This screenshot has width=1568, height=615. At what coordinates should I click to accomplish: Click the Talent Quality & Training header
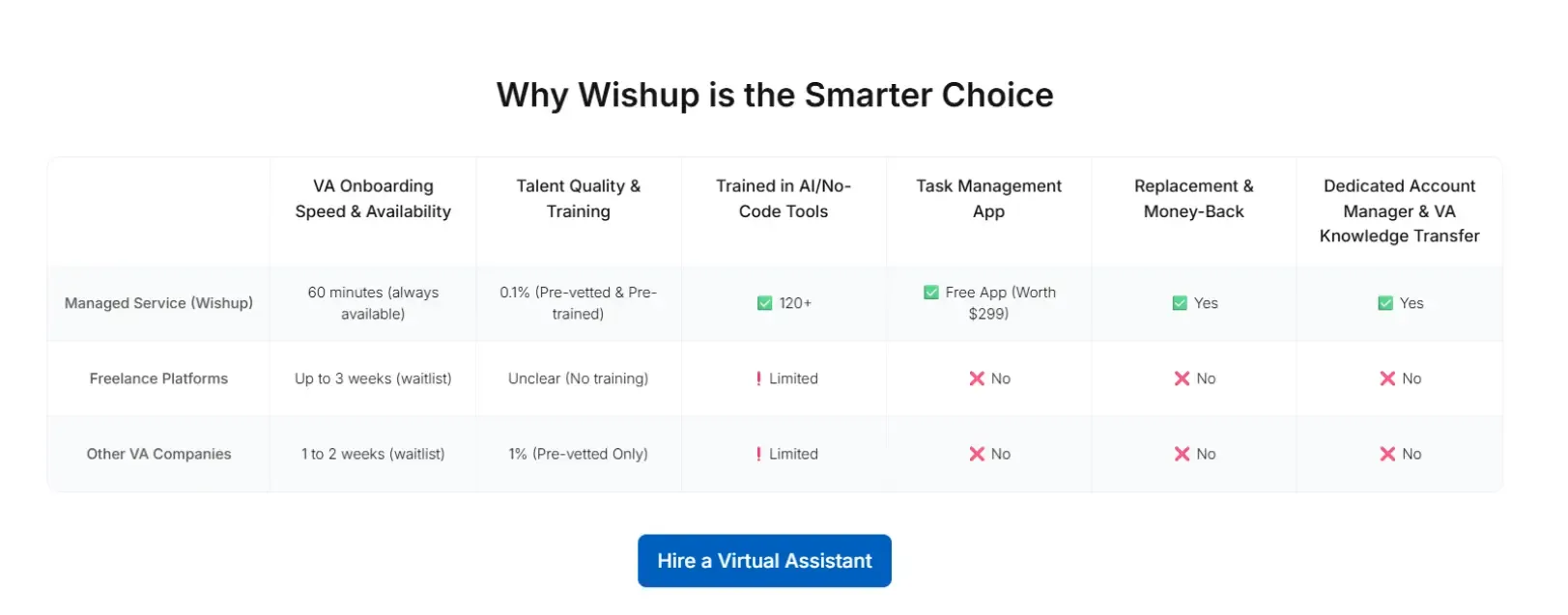(x=578, y=198)
